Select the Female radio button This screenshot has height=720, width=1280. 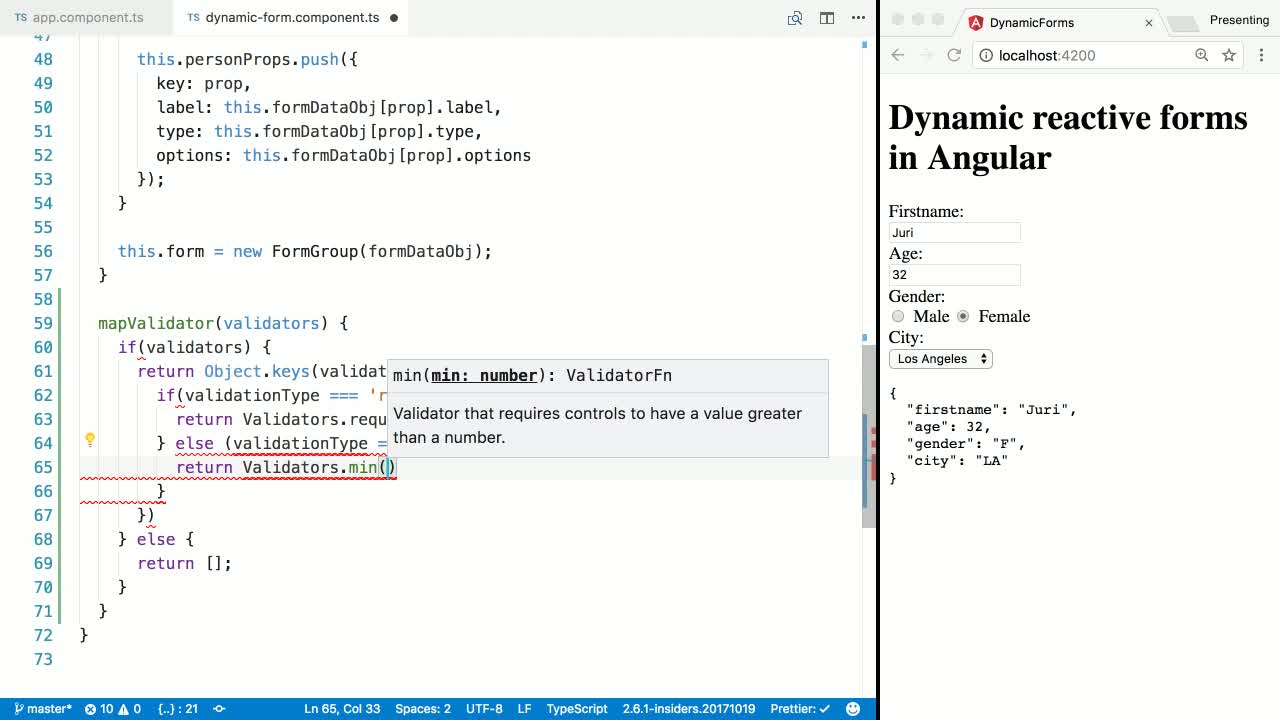pyautogui.click(x=963, y=316)
